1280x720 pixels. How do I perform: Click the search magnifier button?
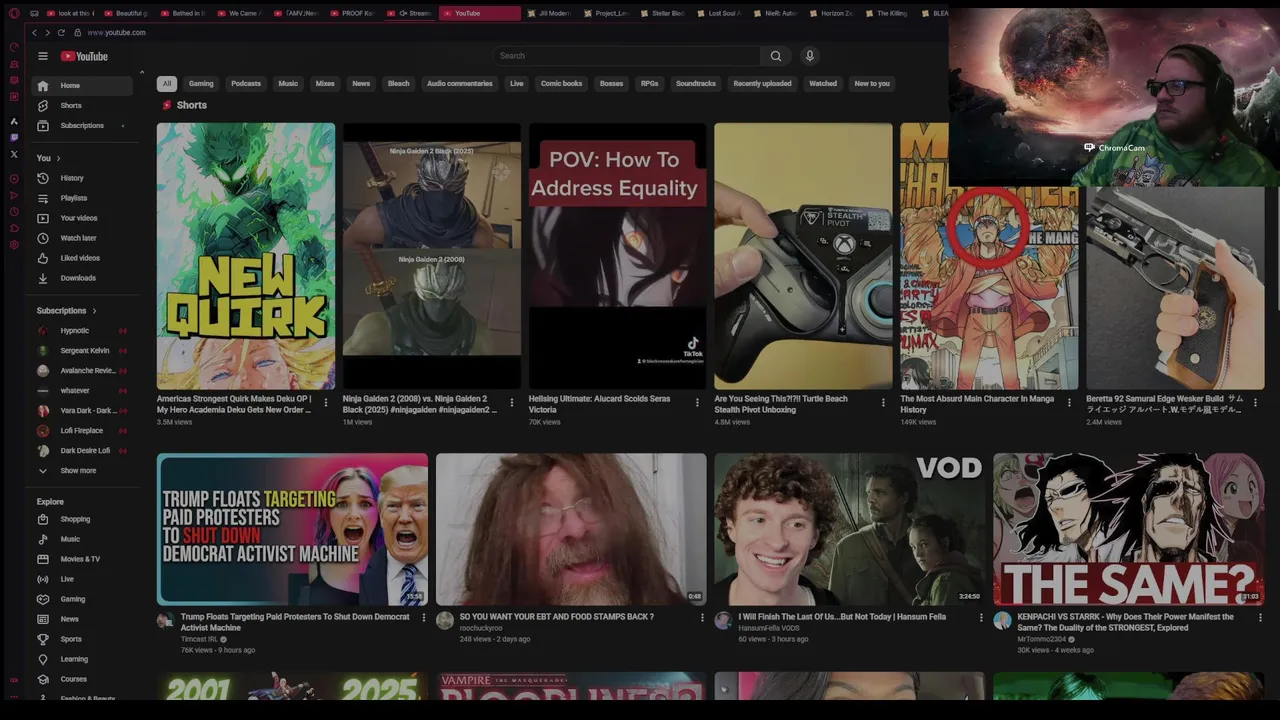(776, 56)
